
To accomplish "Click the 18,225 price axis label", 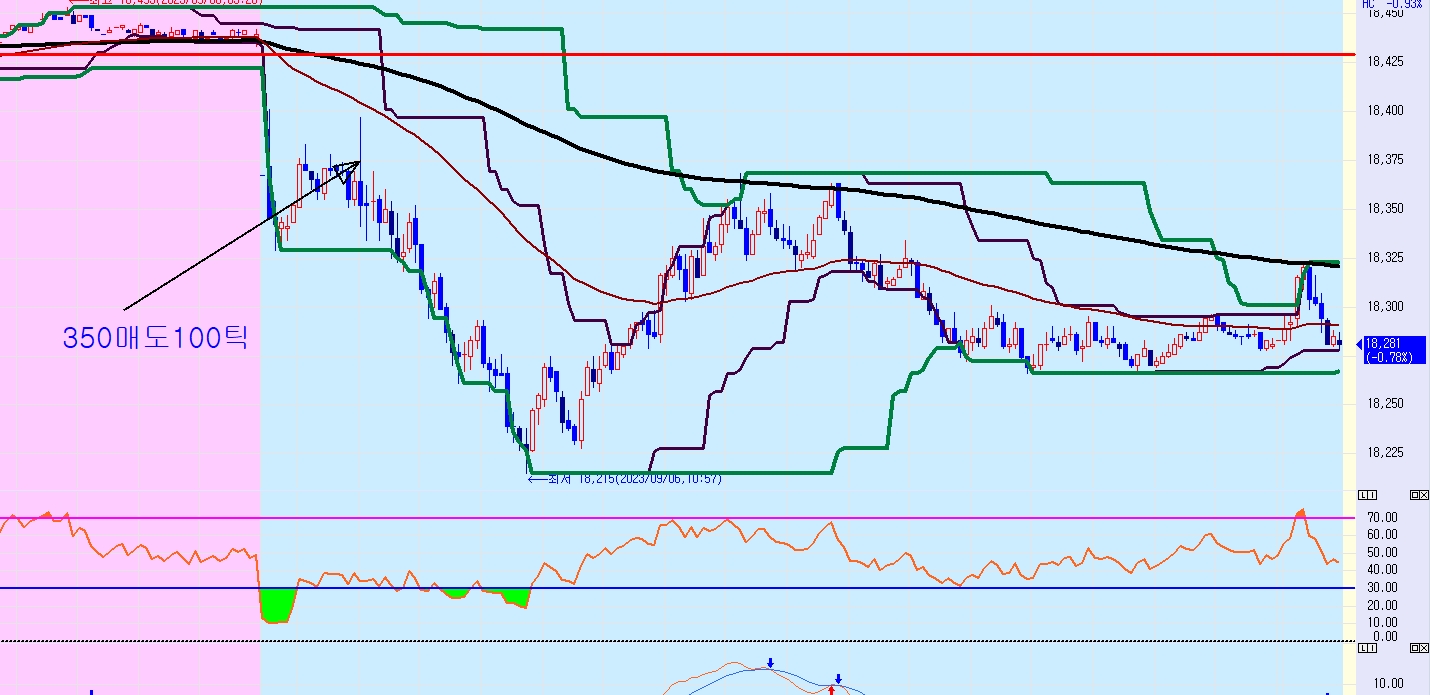I will click(x=1386, y=453).
